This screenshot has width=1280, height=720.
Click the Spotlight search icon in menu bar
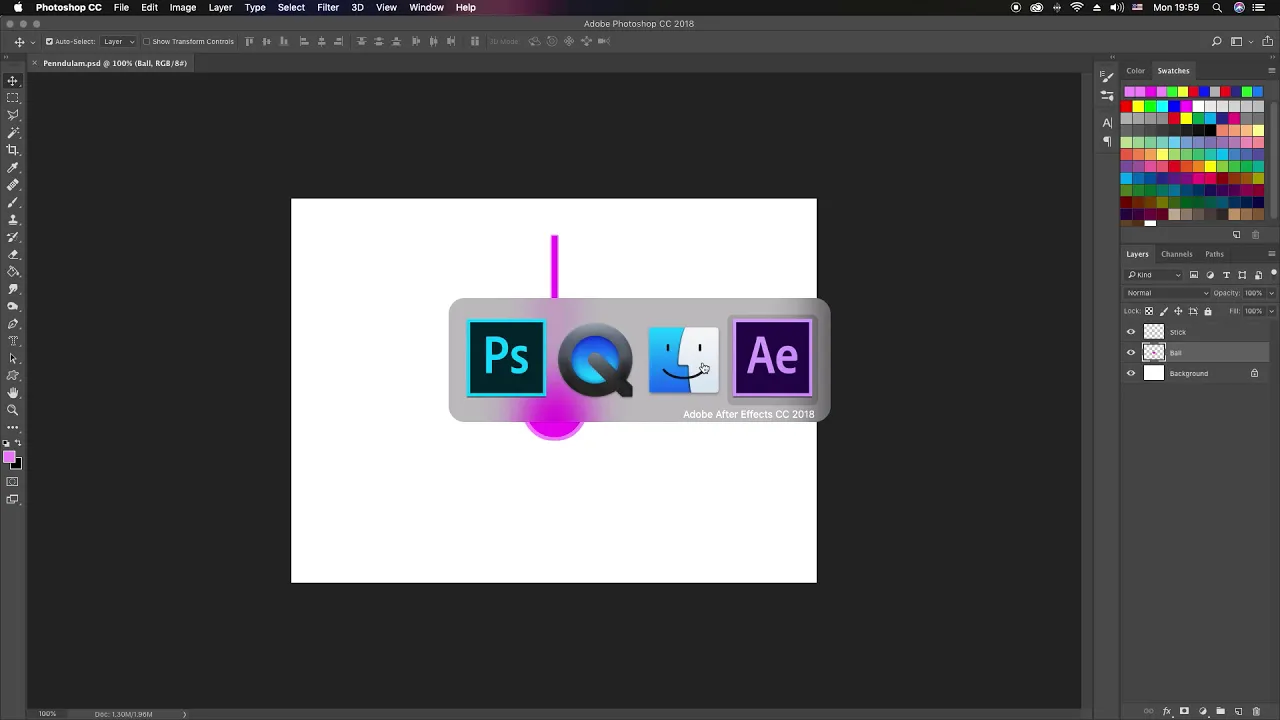[1217, 7]
